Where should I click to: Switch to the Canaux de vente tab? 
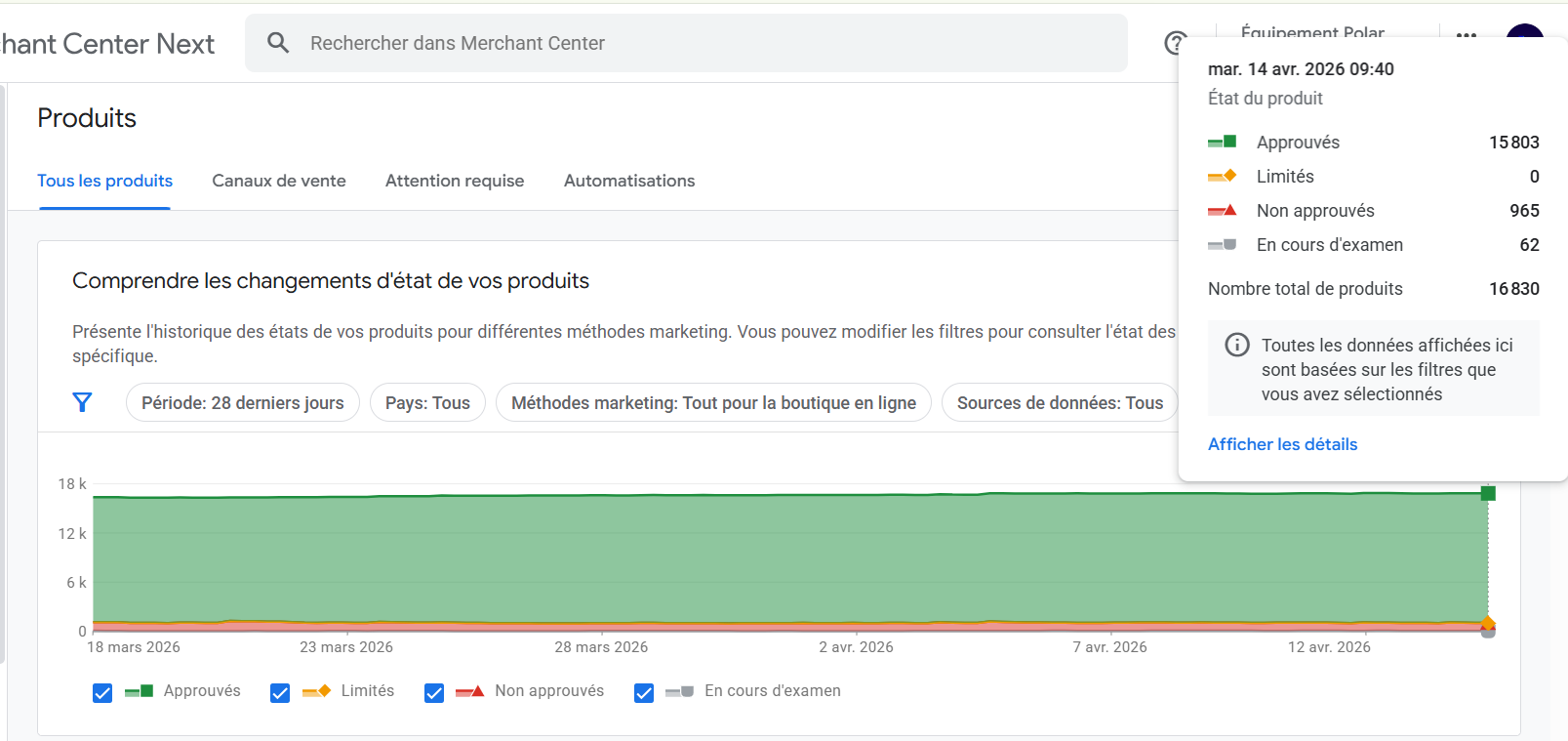coord(279,181)
